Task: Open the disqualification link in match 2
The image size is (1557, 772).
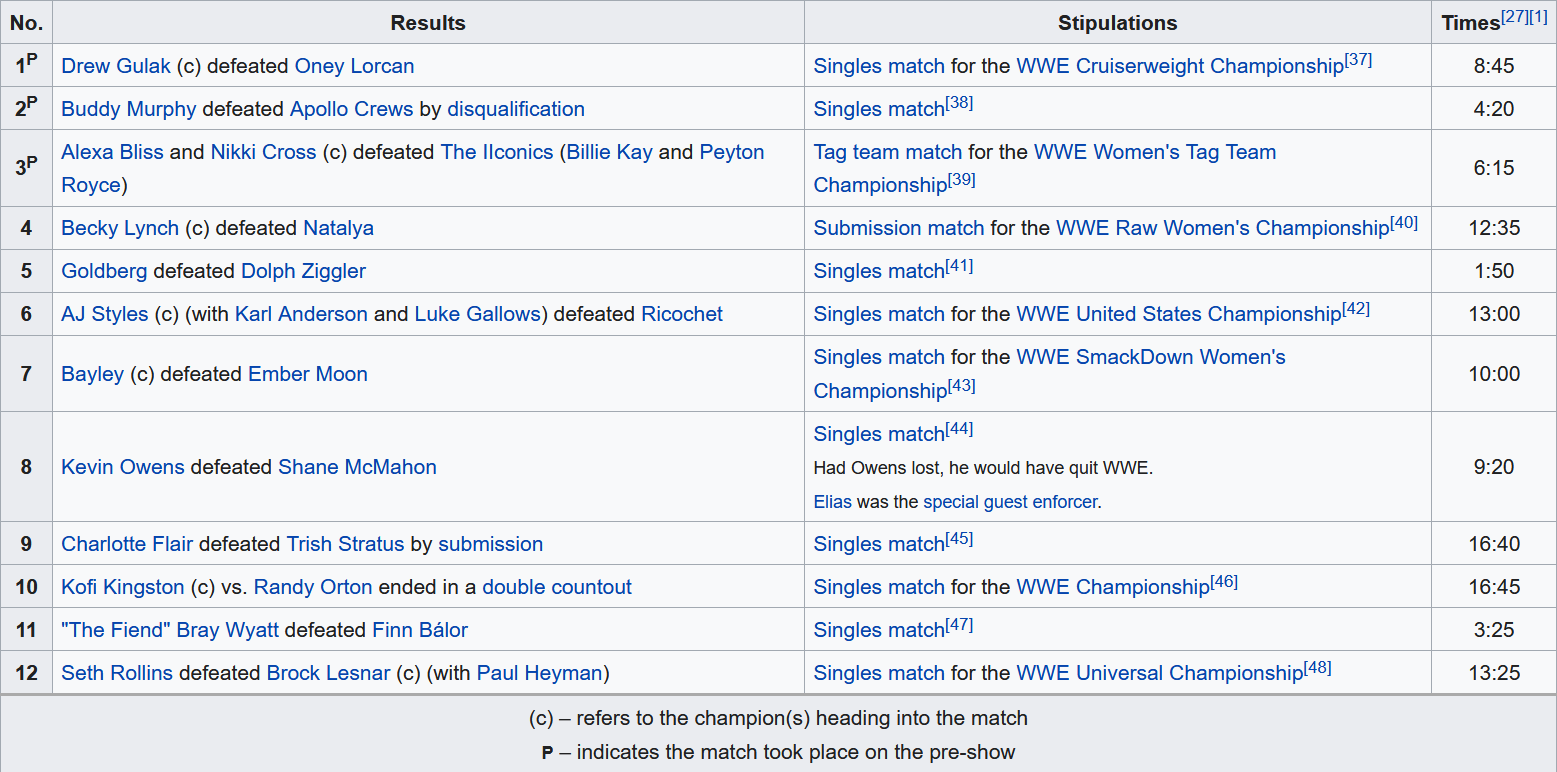Action: point(515,109)
